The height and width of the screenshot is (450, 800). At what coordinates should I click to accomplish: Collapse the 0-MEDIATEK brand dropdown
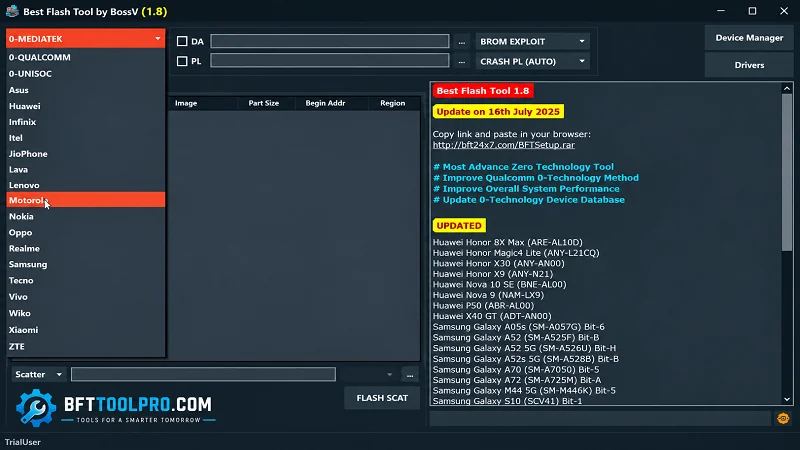click(85, 39)
